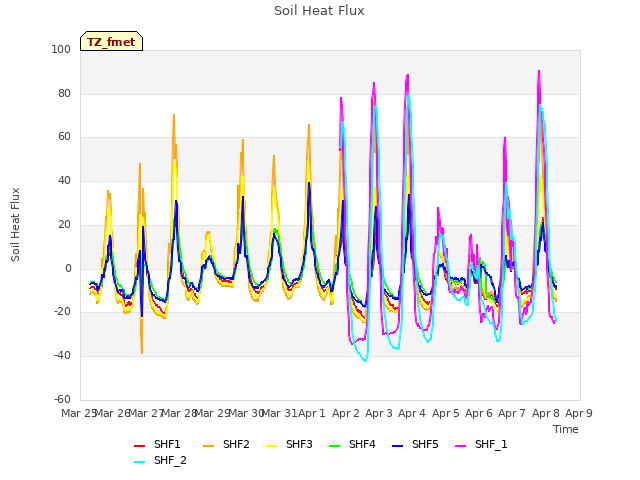The image size is (640, 480).
Task: Toggle SHF_2 series in legend
Action: [160, 461]
